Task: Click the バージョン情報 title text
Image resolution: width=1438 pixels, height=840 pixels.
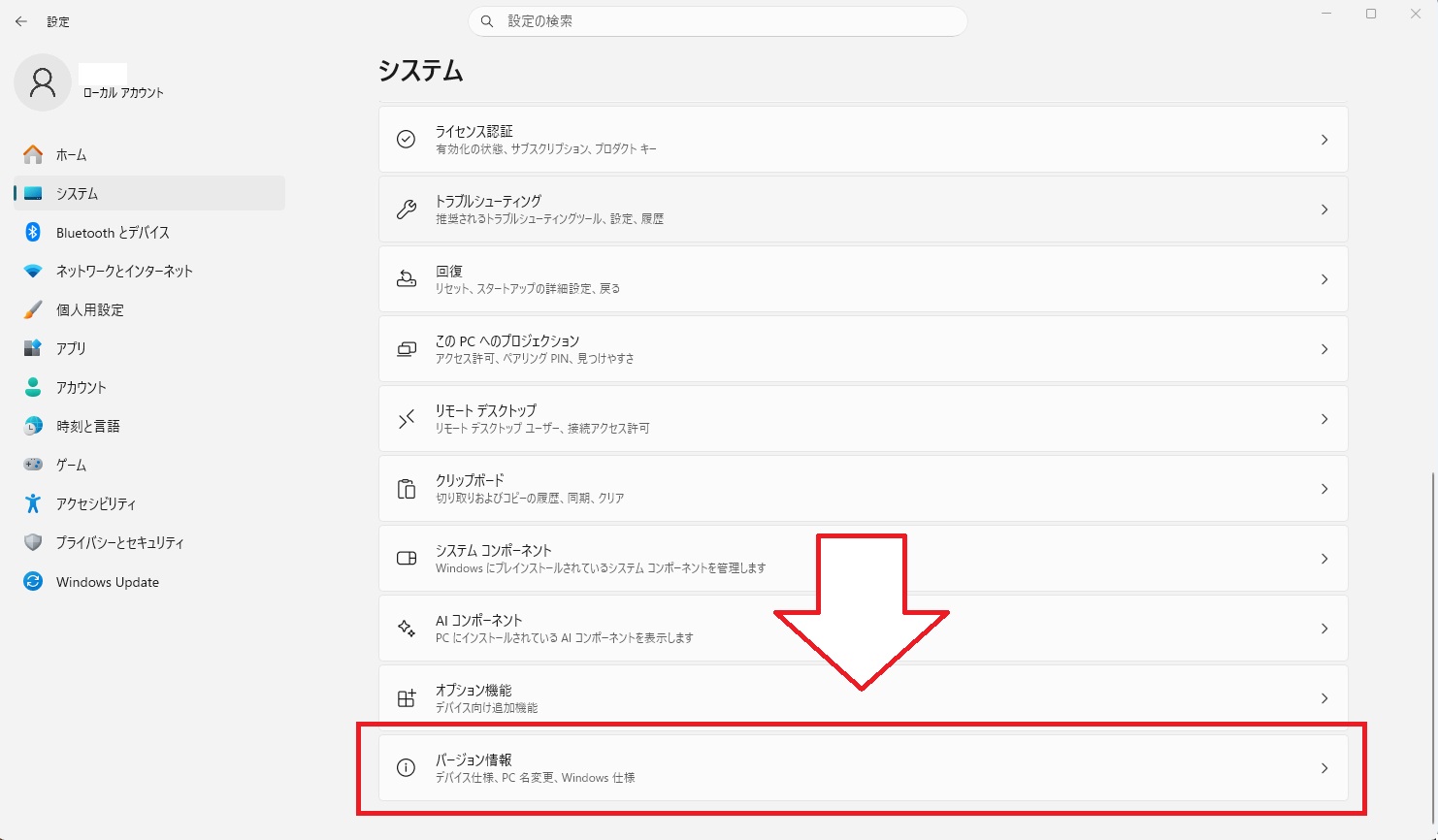Action: click(x=474, y=759)
